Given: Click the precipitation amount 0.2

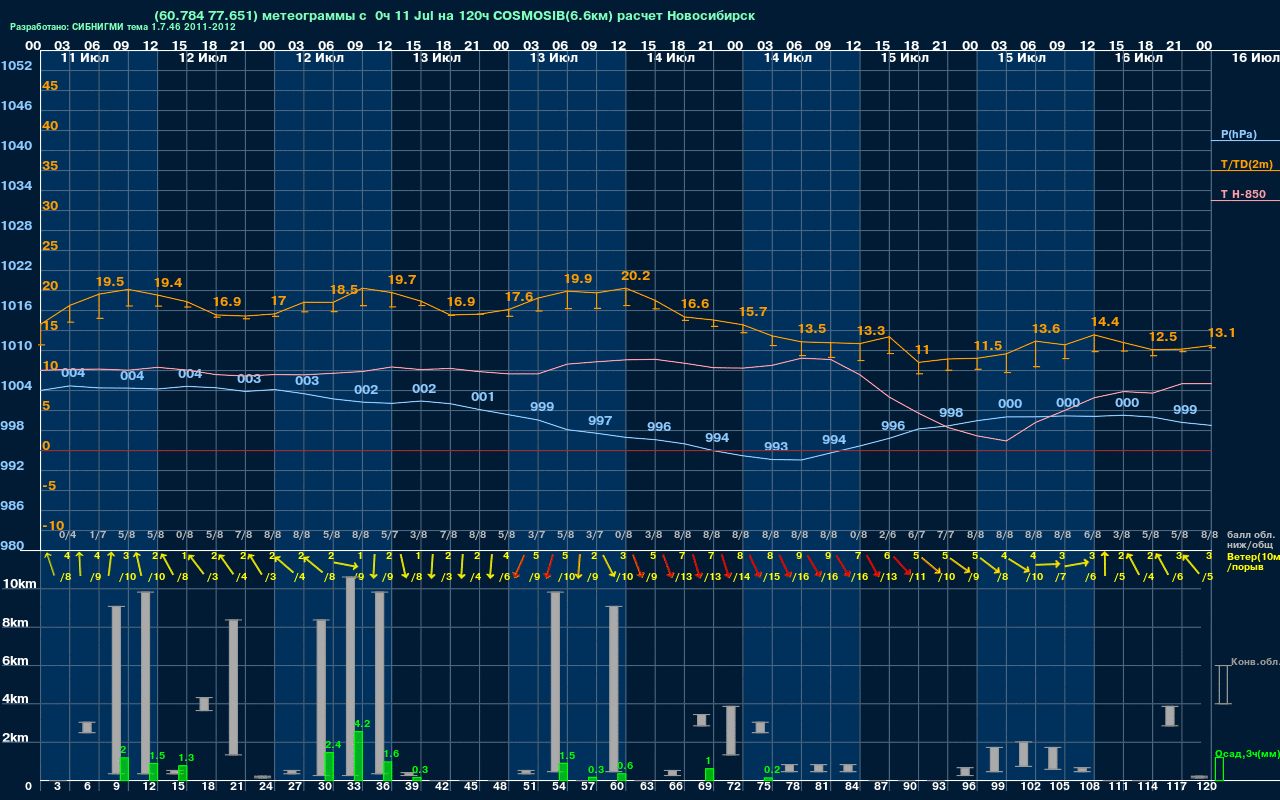Looking at the screenshot, I should click(x=772, y=770).
